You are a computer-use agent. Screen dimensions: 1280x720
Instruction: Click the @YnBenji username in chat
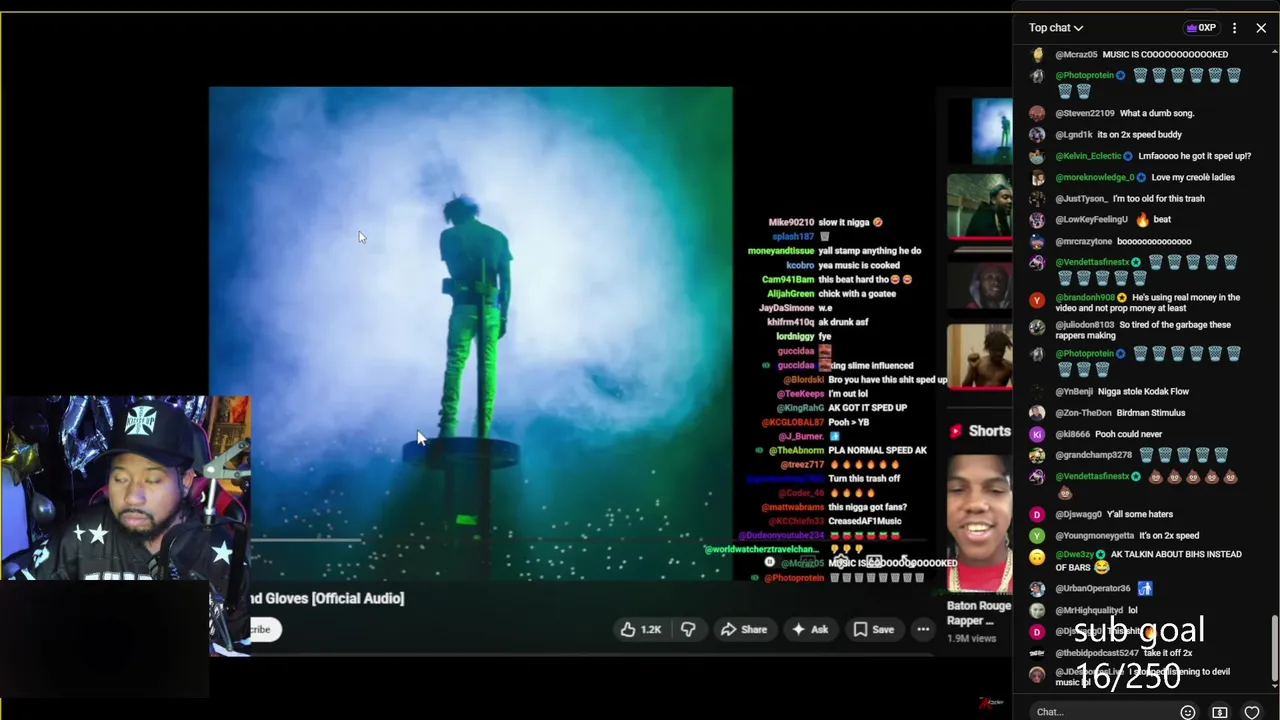point(1072,391)
